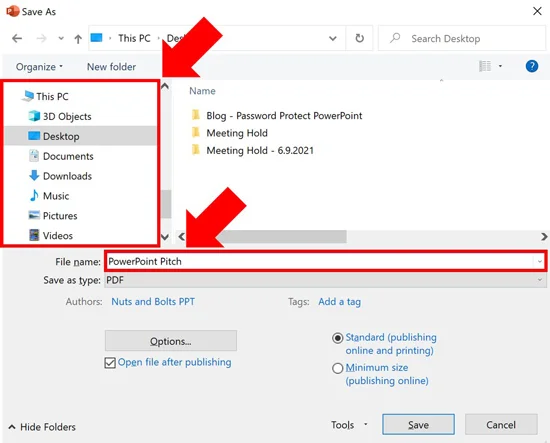Click the PowerPoint icon in title bar
Viewport: 550px width, 443px height.
coord(13,11)
